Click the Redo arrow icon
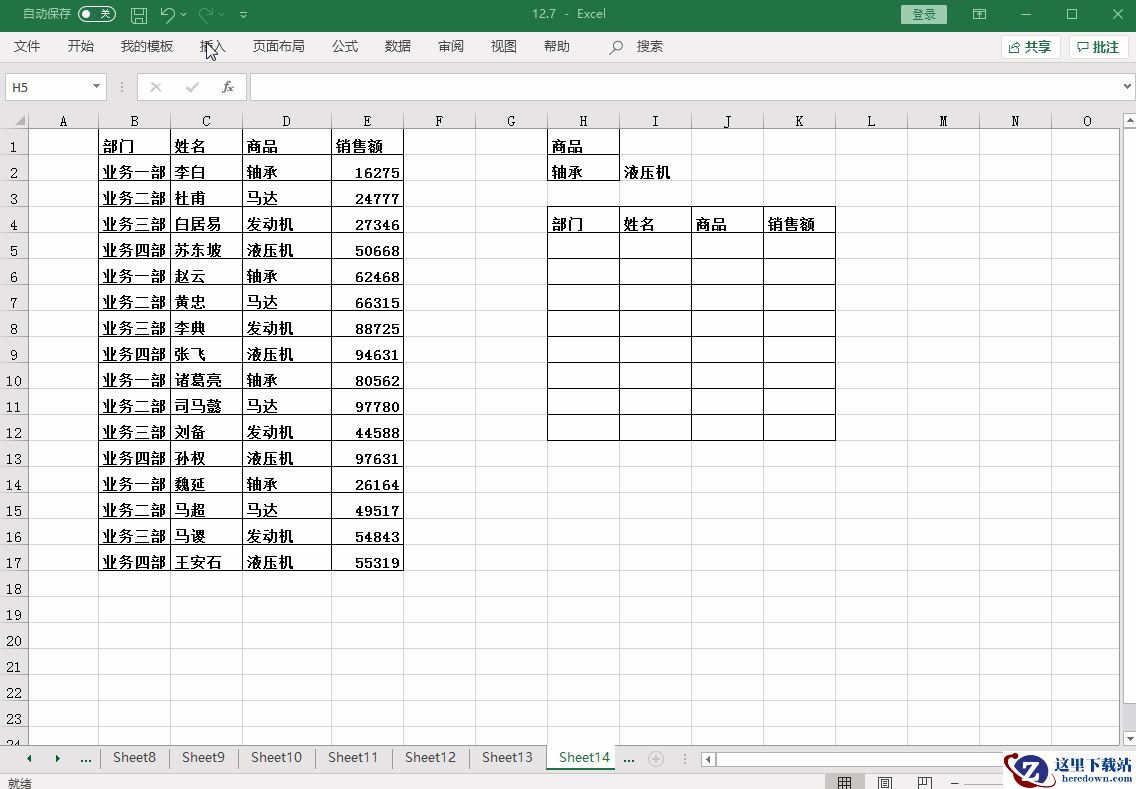1136x789 pixels. [206, 14]
